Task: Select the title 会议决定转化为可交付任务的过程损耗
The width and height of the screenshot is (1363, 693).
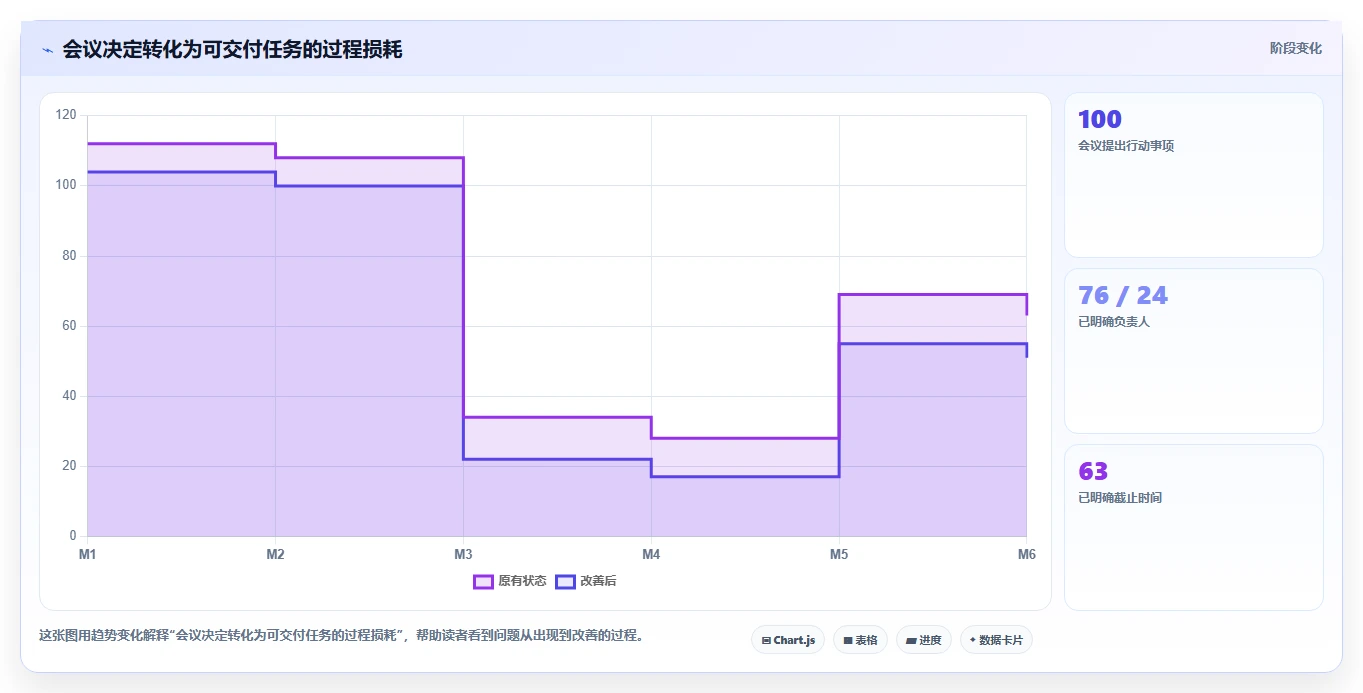Action: tap(232, 50)
